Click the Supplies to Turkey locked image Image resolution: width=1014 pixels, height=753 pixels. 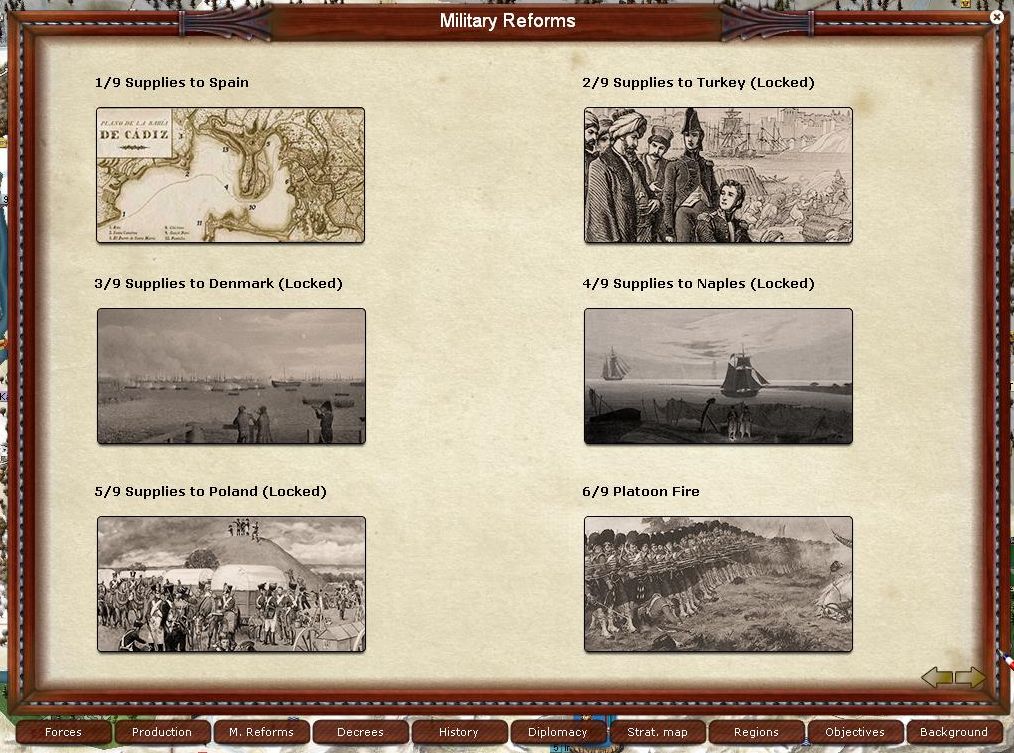718,175
